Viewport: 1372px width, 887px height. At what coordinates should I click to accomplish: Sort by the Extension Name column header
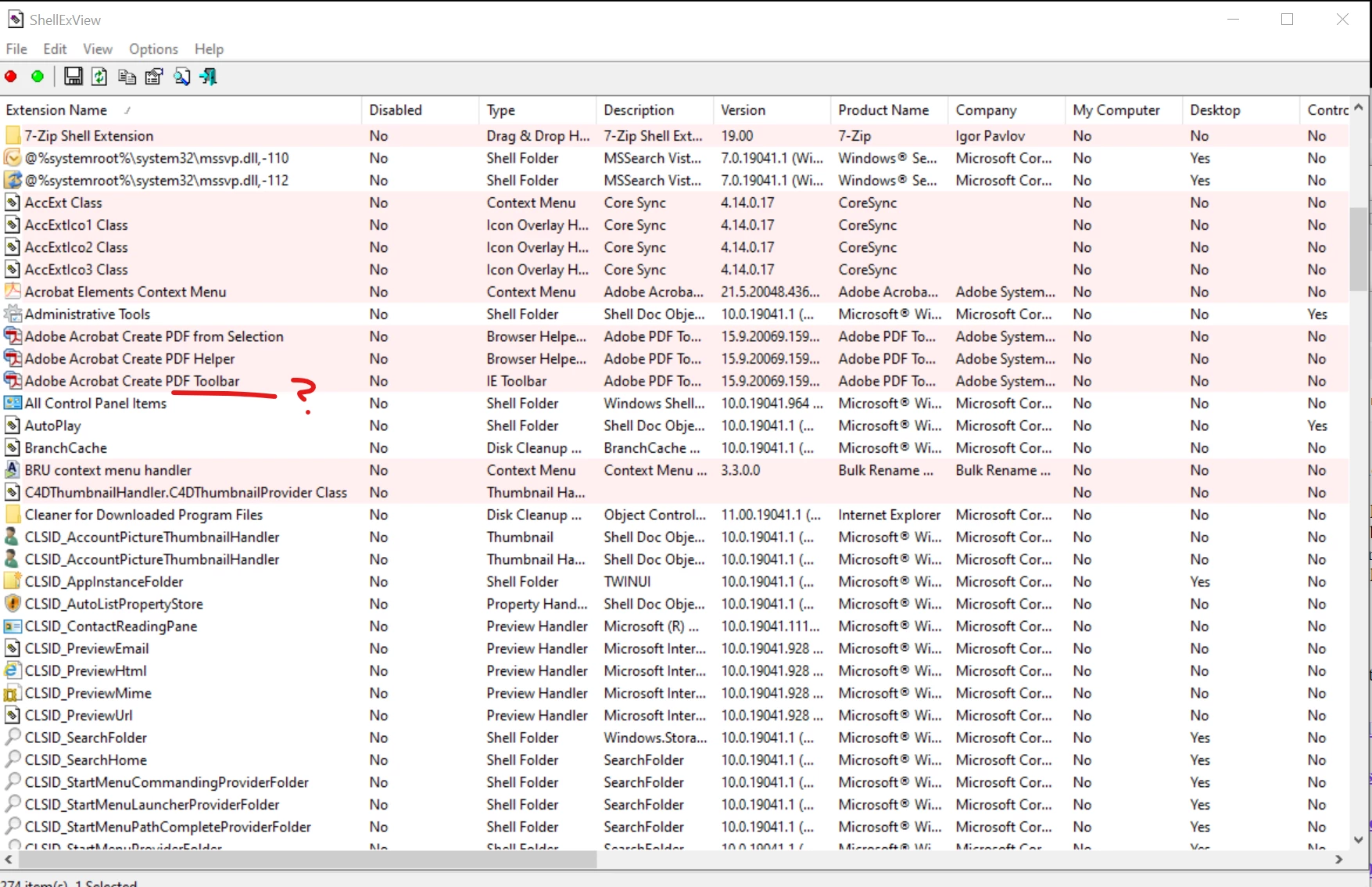coord(181,110)
